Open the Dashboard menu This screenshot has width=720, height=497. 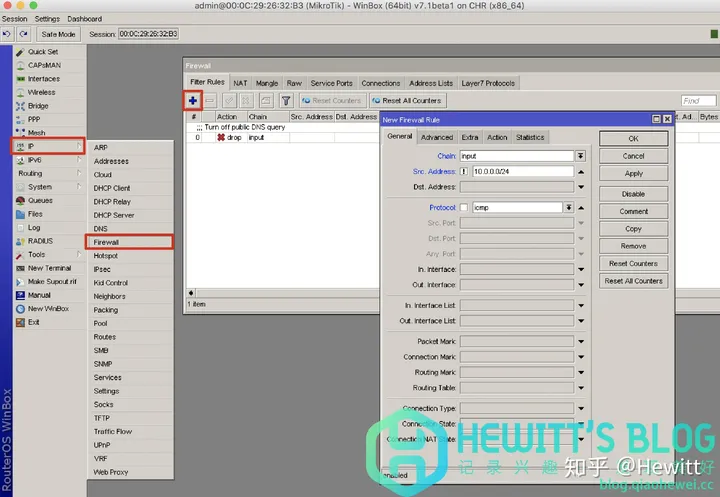[x=84, y=19]
